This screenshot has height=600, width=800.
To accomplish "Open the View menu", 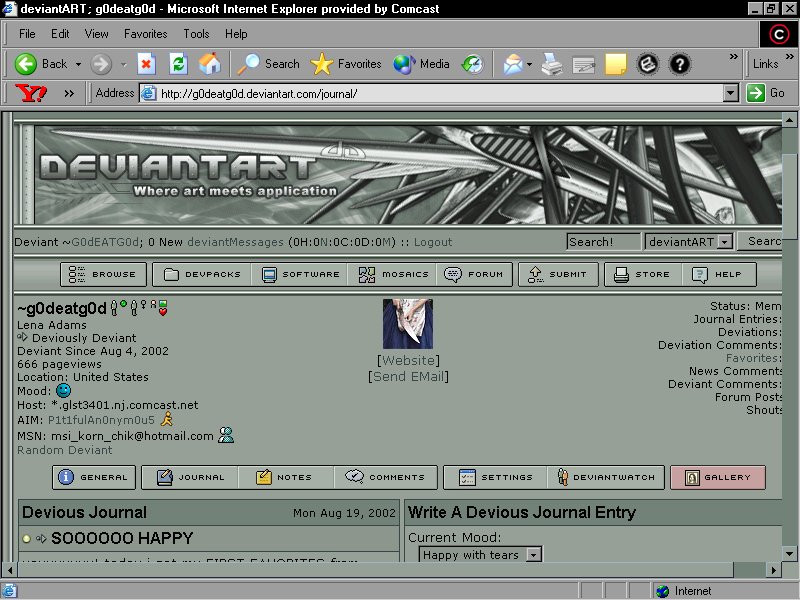I will [96, 34].
